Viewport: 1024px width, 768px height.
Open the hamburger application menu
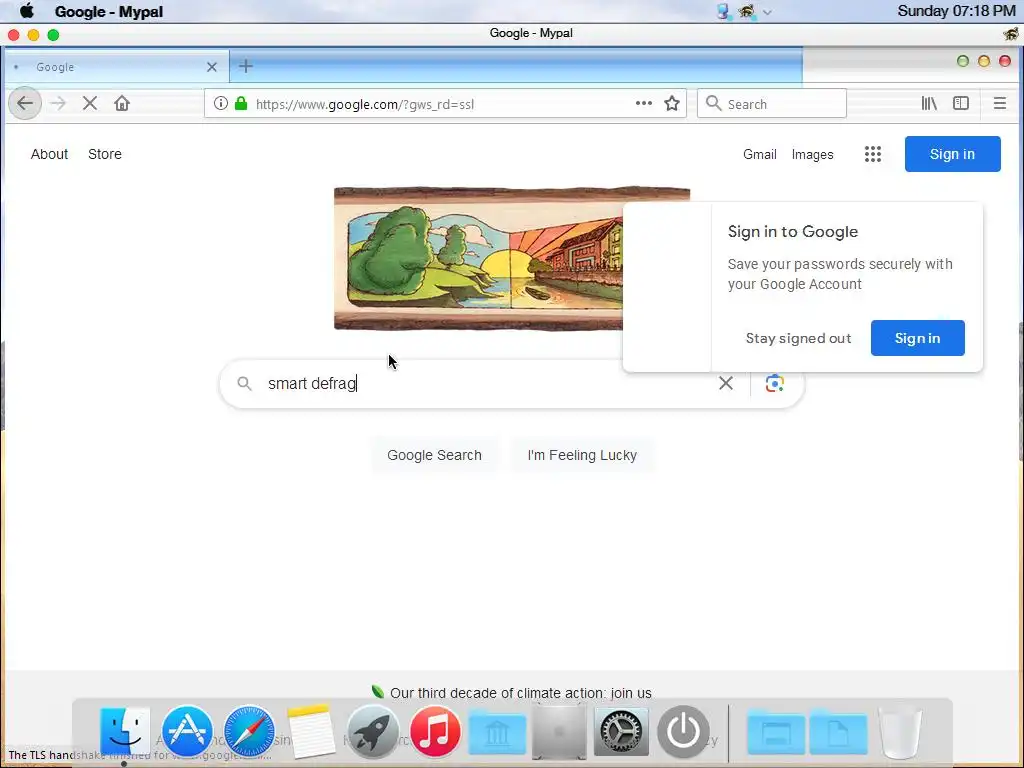(999, 103)
